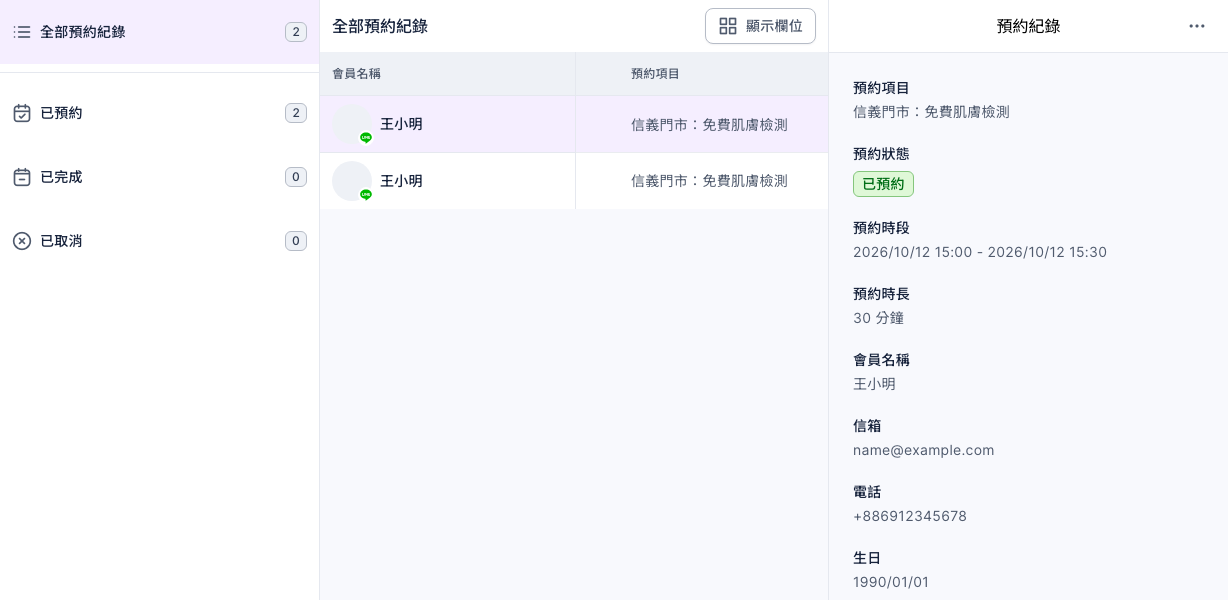Click count badge 2 beside 已預約
This screenshot has height=600, width=1228.
pyautogui.click(x=296, y=113)
